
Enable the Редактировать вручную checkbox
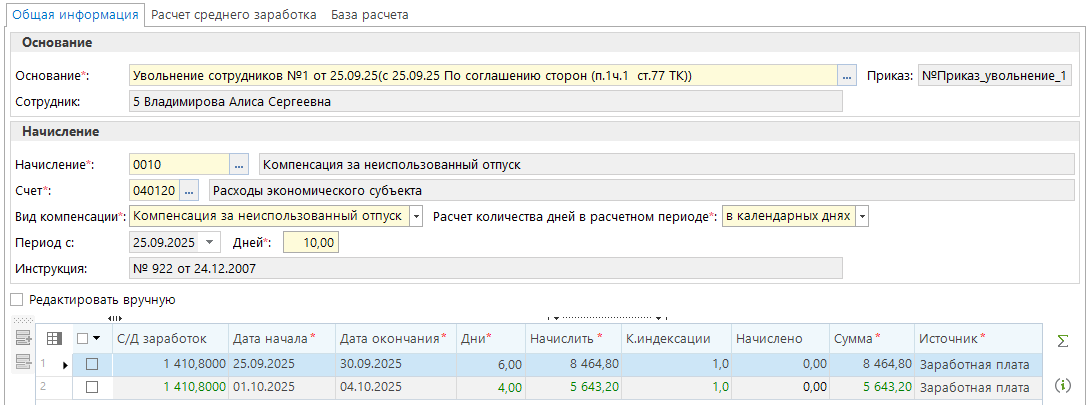point(16,299)
